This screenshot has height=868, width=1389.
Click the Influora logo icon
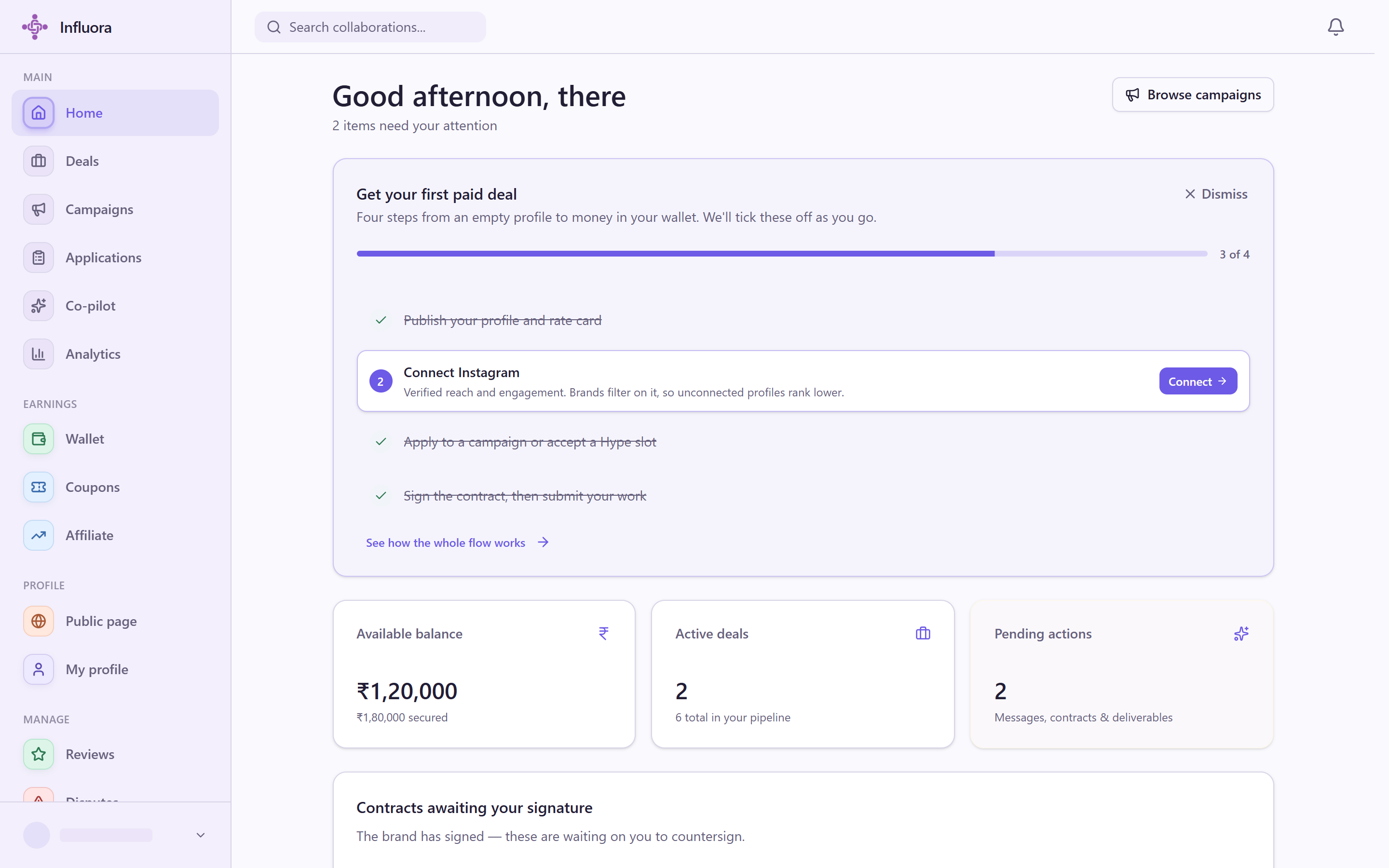(34, 27)
